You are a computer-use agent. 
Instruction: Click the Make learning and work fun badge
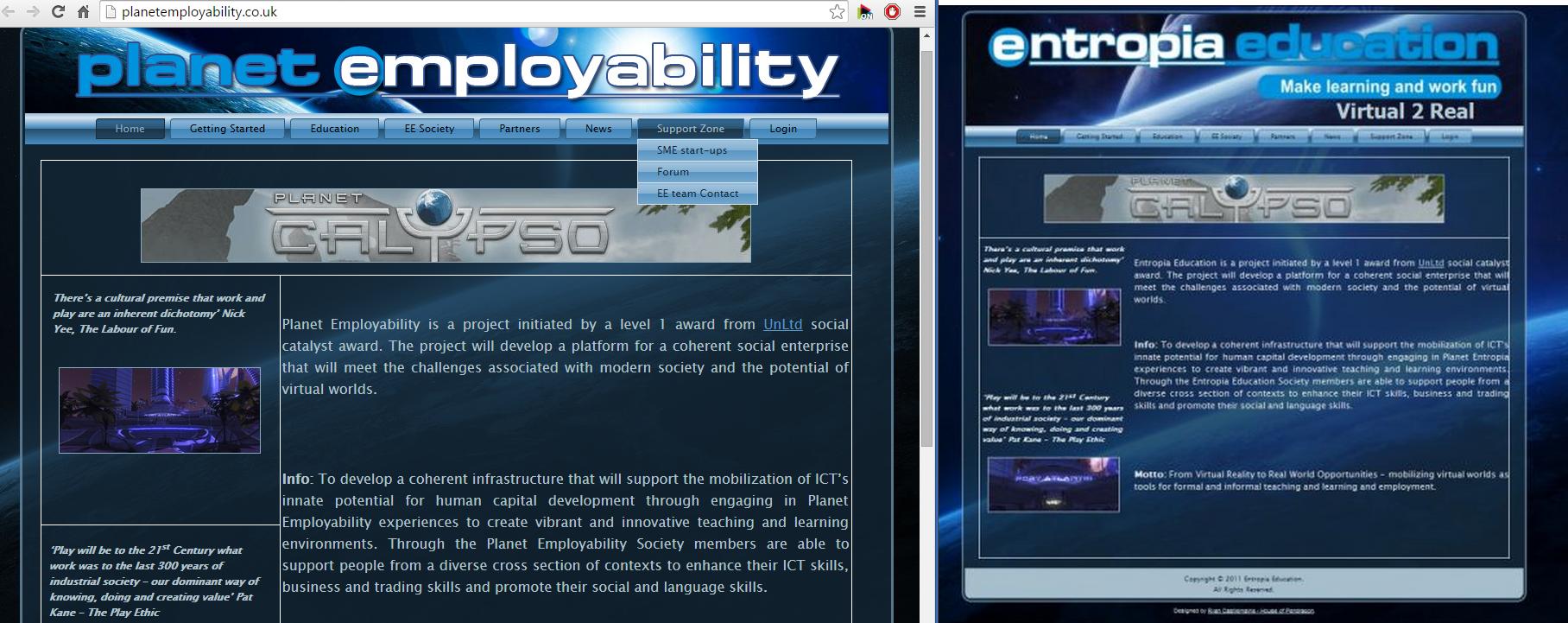pos(1380,86)
